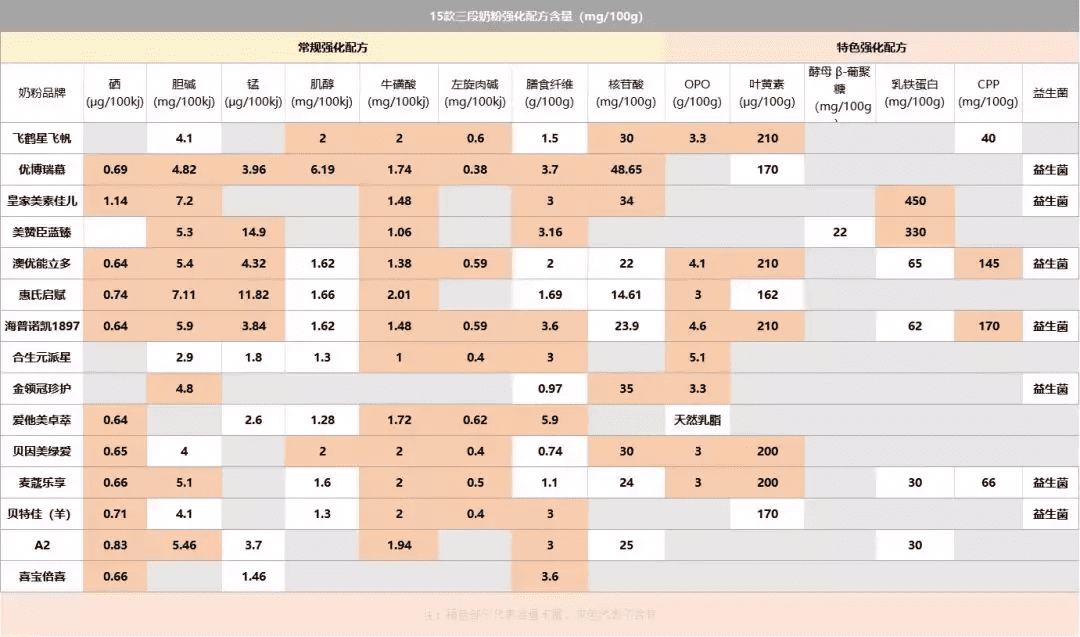
Task: Select the 0.83 硒 value in A2 row
Action: pos(115,545)
